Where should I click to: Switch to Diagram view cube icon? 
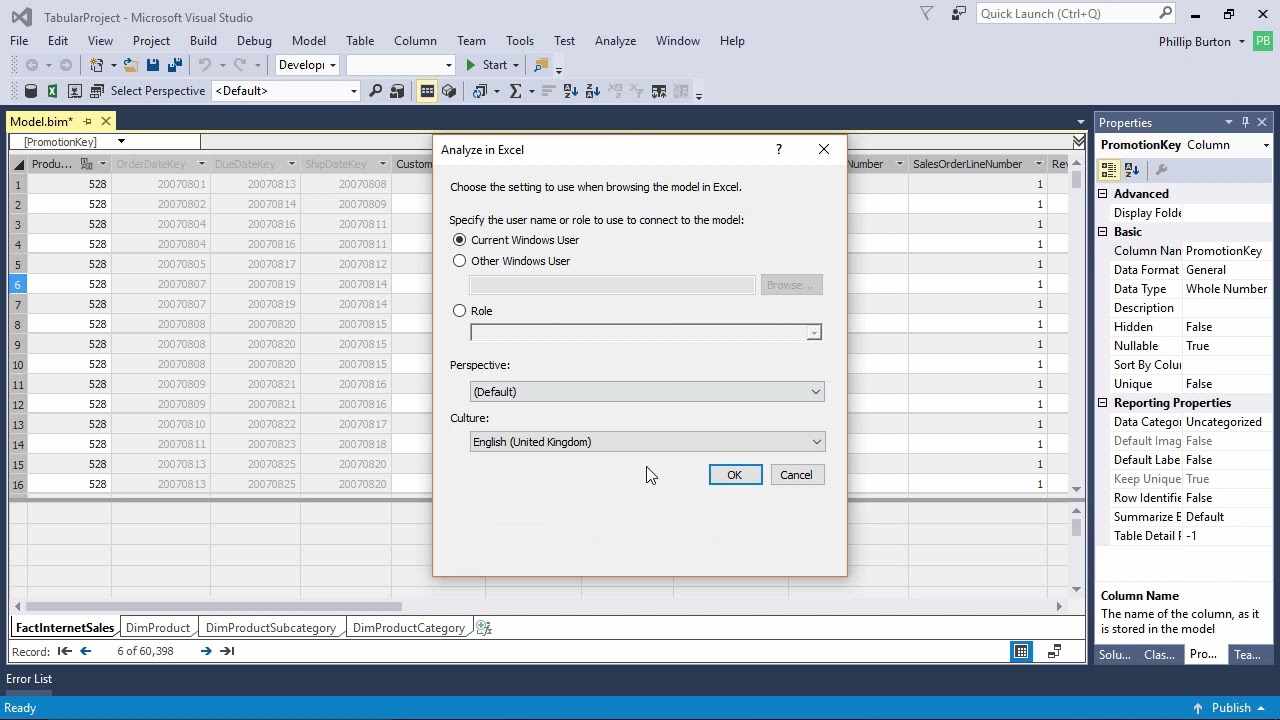449,91
